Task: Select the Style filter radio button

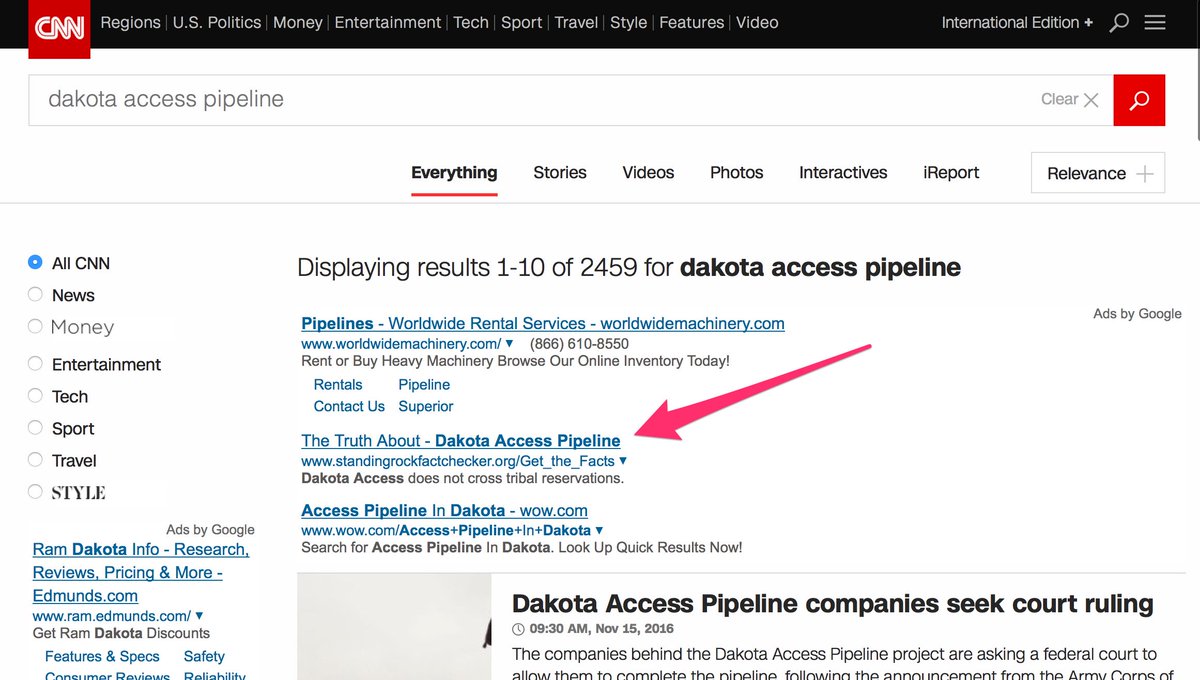Action: (35, 491)
